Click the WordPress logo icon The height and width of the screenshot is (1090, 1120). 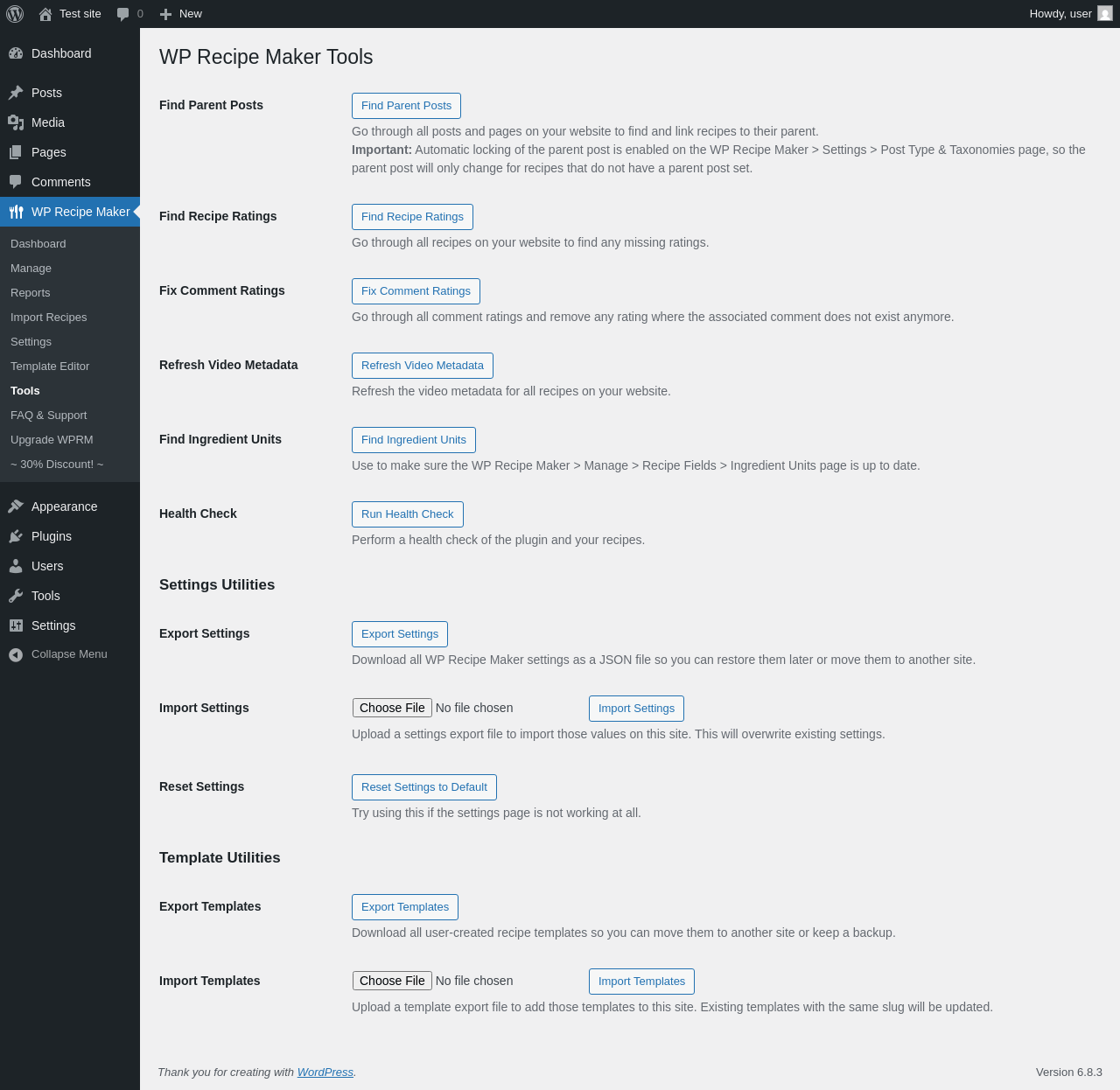[x=15, y=14]
